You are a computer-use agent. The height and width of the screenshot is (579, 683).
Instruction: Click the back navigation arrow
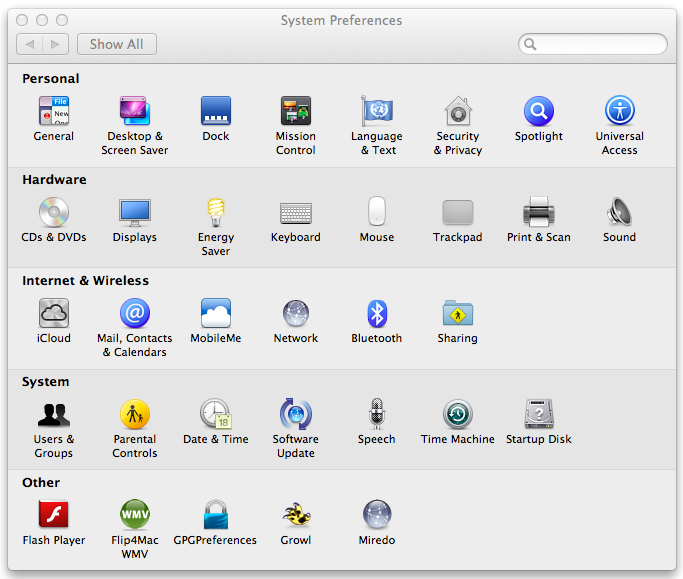point(30,44)
